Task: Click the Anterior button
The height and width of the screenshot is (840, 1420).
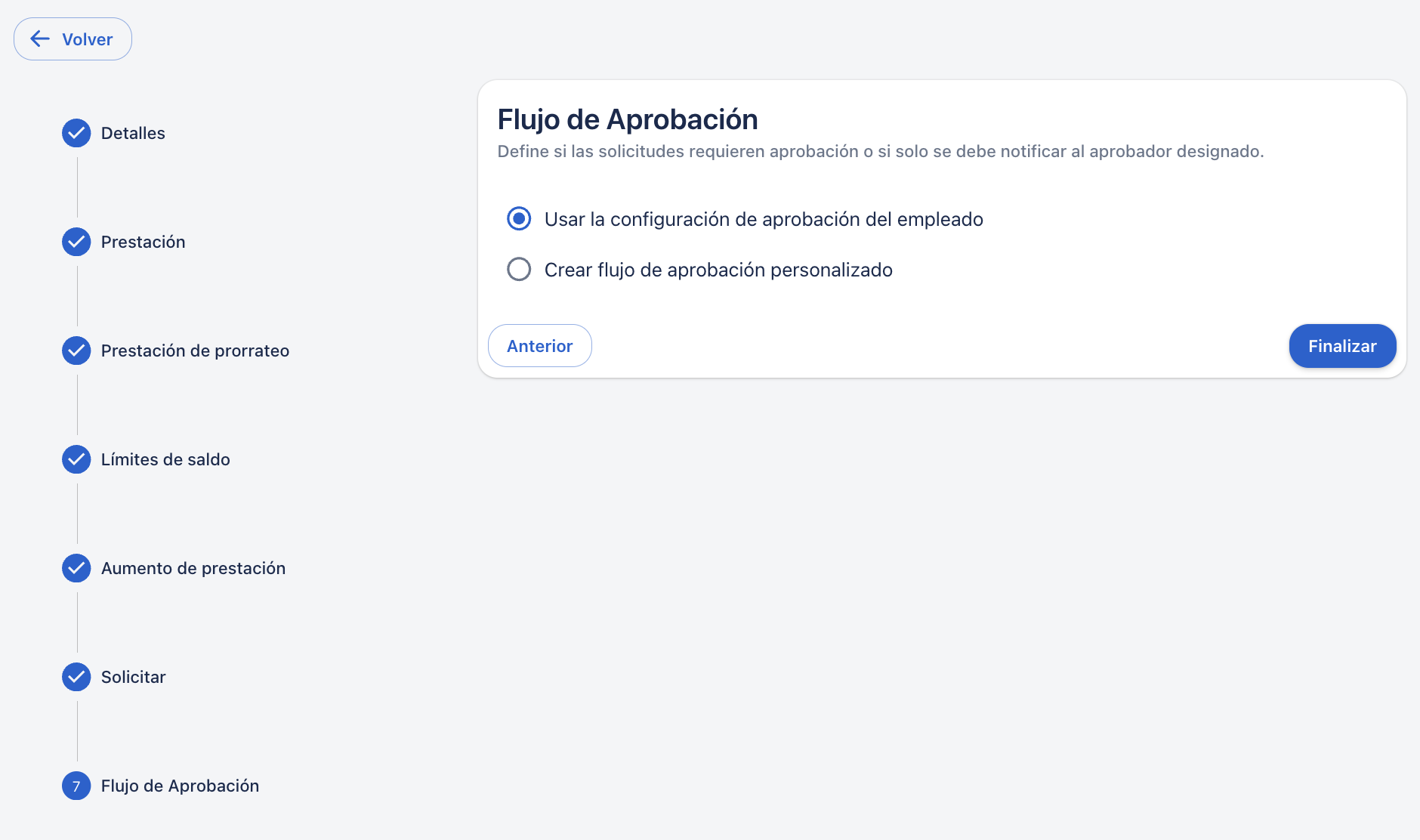Action: coord(539,346)
